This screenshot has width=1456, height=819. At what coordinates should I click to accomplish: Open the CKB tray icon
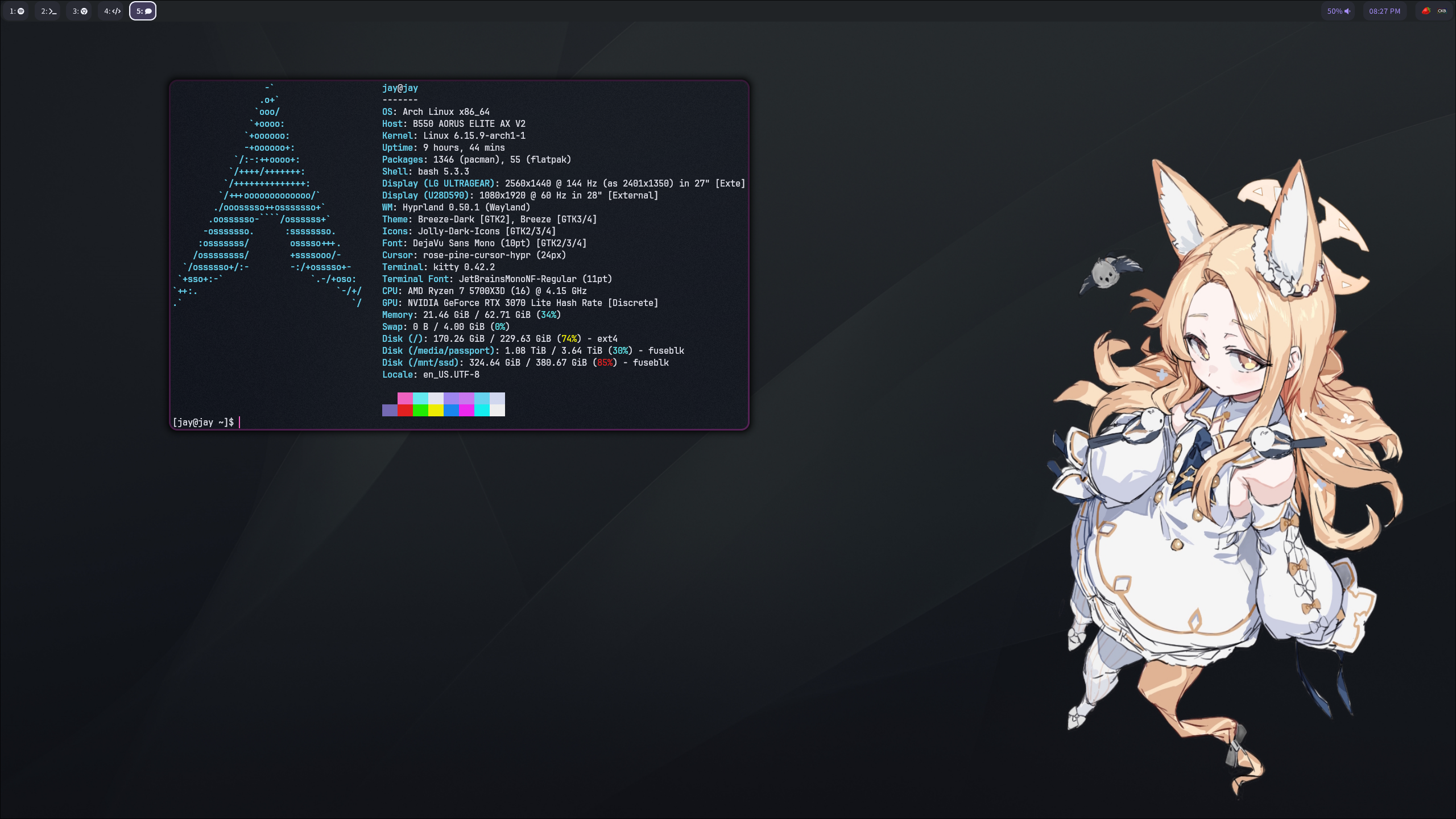(x=1442, y=11)
